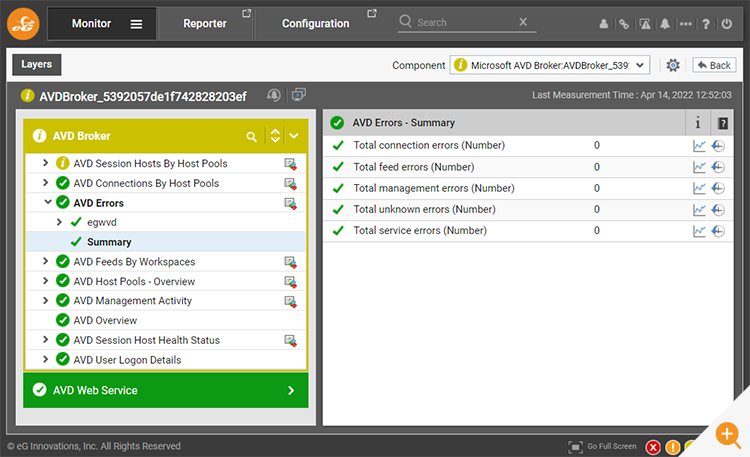
Task: Click diagnosis icon for AVD Feeds By Workspaces
Action: click(290, 262)
